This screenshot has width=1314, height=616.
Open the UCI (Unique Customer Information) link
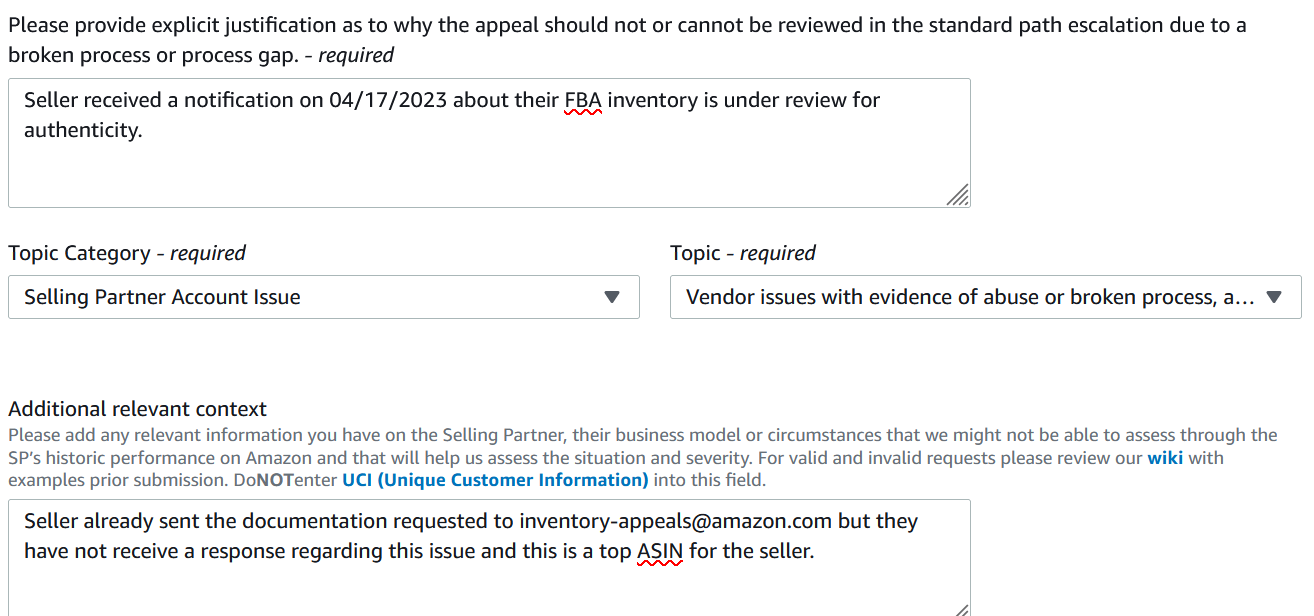[495, 480]
